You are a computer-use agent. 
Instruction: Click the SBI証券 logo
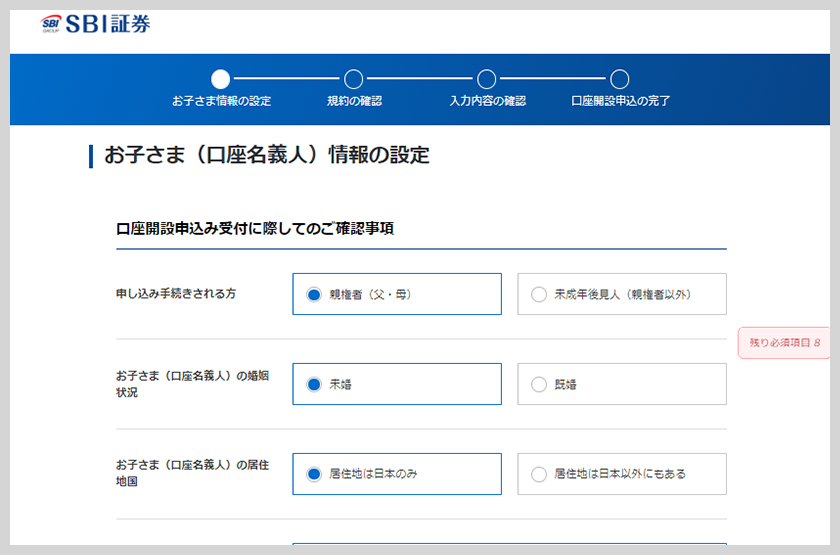pyautogui.click(x=96, y=24)
